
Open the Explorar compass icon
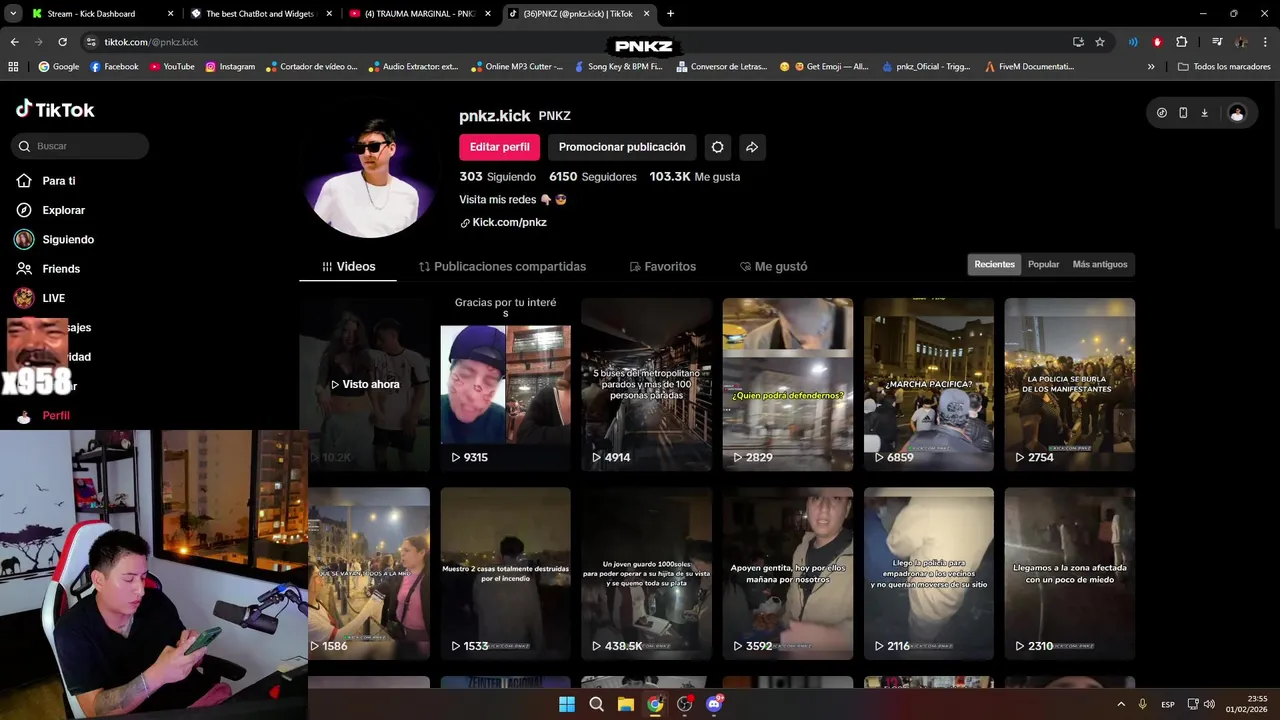point(24,210)
